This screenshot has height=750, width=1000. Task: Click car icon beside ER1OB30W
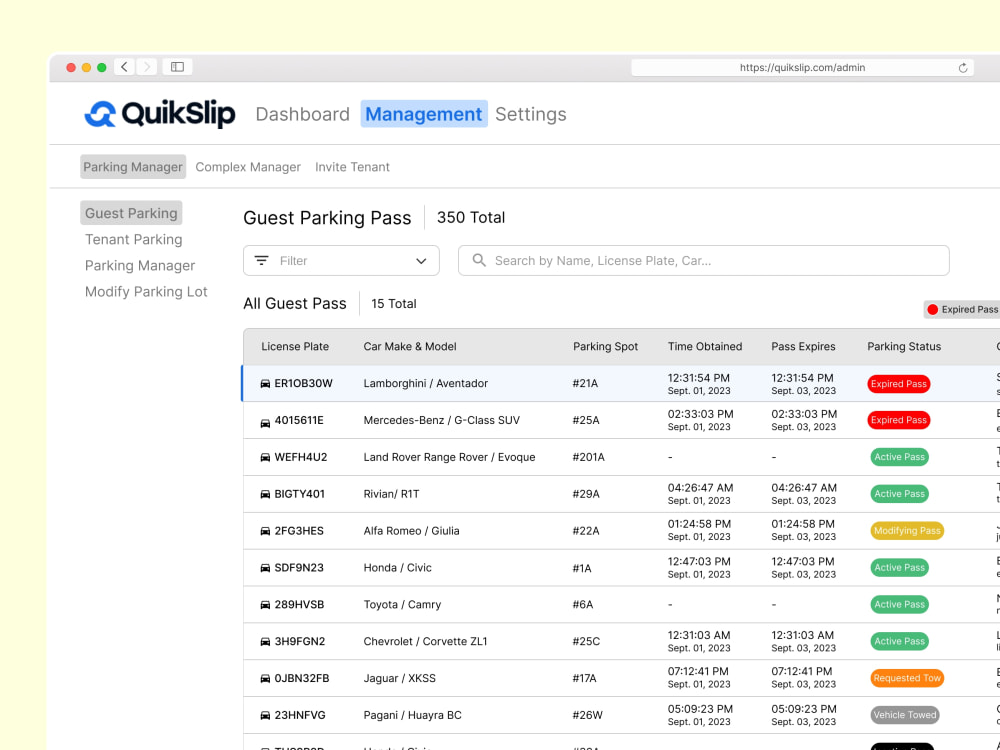265,384
